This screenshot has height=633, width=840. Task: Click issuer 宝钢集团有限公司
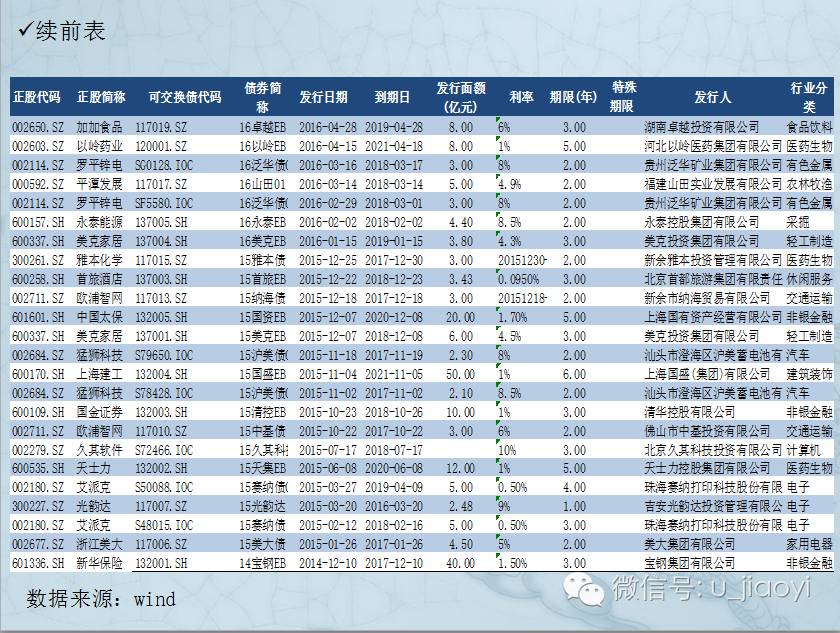coord(689,563)
